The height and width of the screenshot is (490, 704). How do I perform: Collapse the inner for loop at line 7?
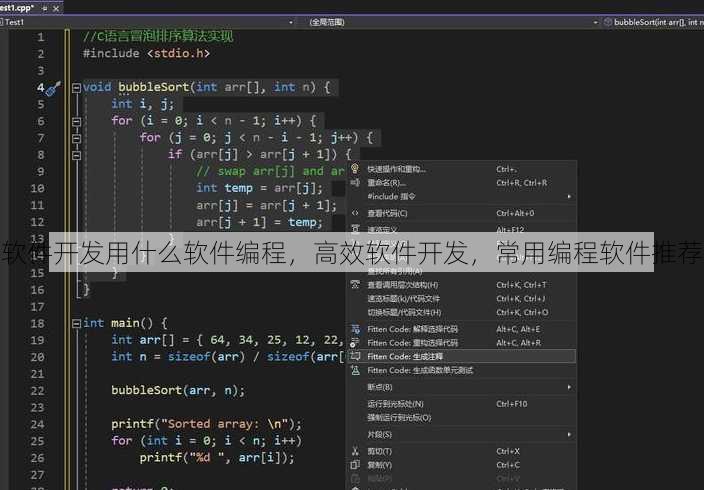[x=76, y=138]
